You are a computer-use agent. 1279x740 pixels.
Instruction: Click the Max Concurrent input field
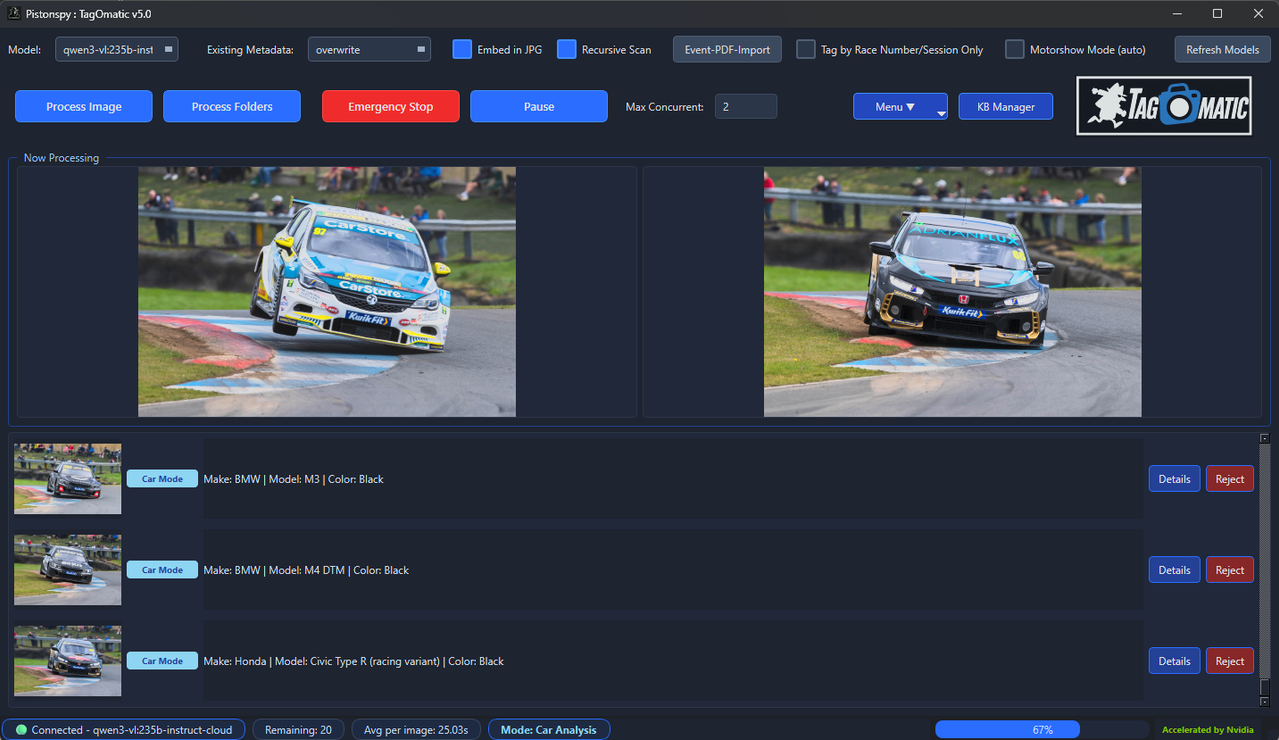(x=746, y=106)
